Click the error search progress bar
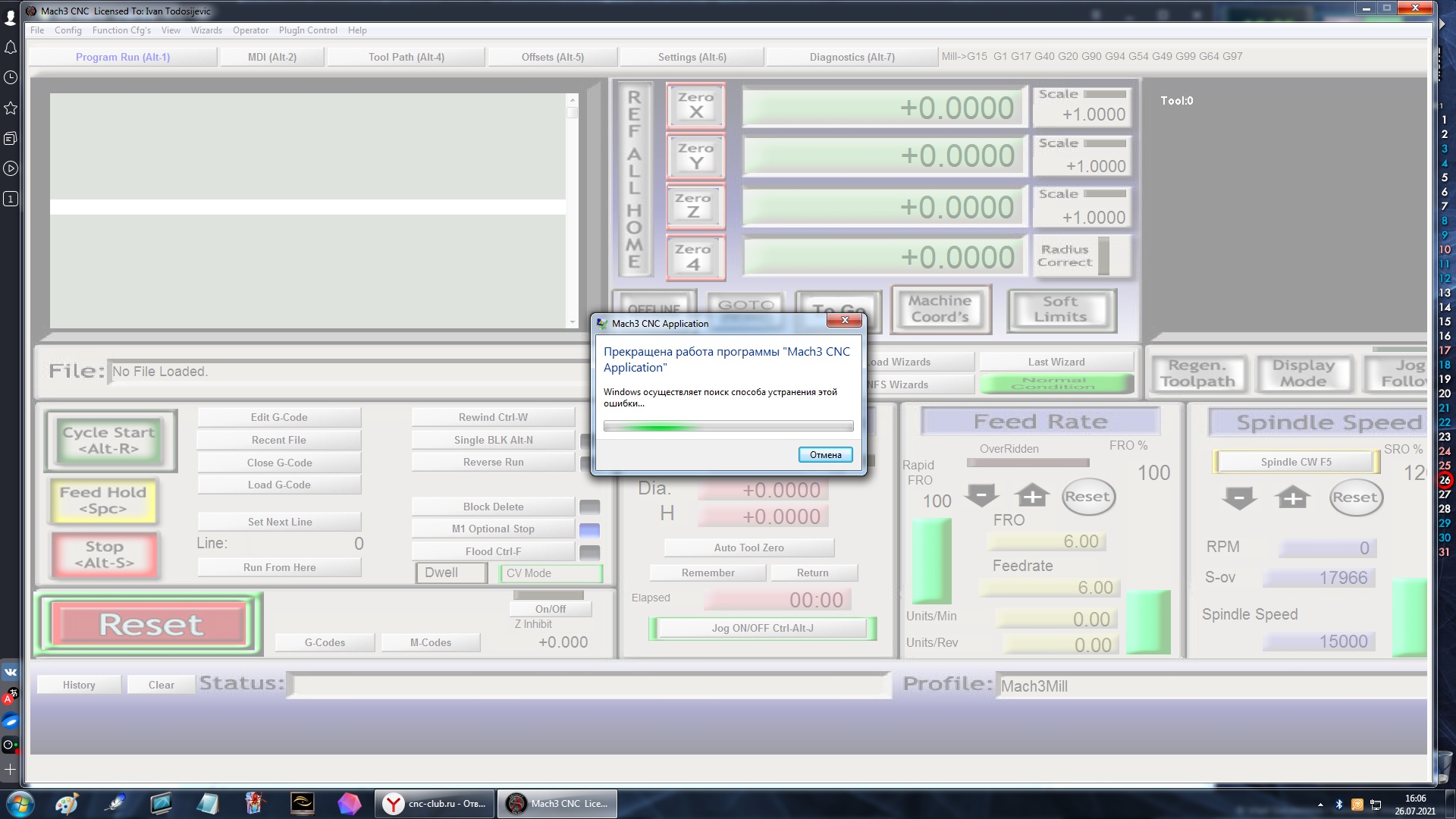The image size is (1456, 819). [728, 426]
